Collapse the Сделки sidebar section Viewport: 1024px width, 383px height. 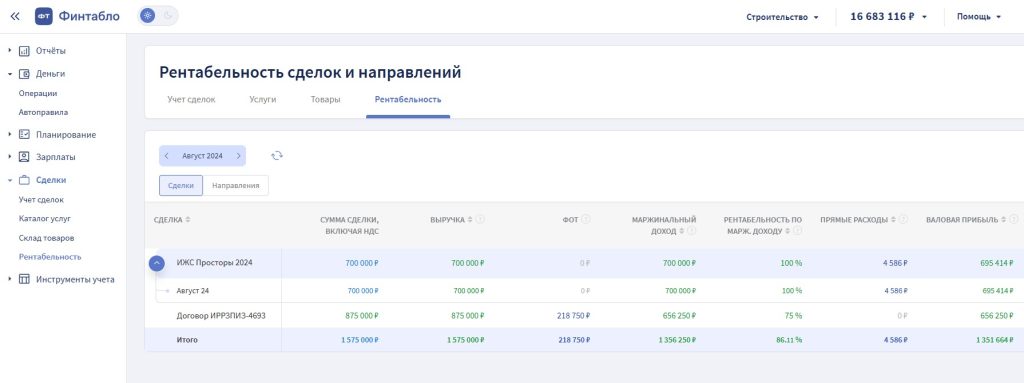click(x=10, y=180)
